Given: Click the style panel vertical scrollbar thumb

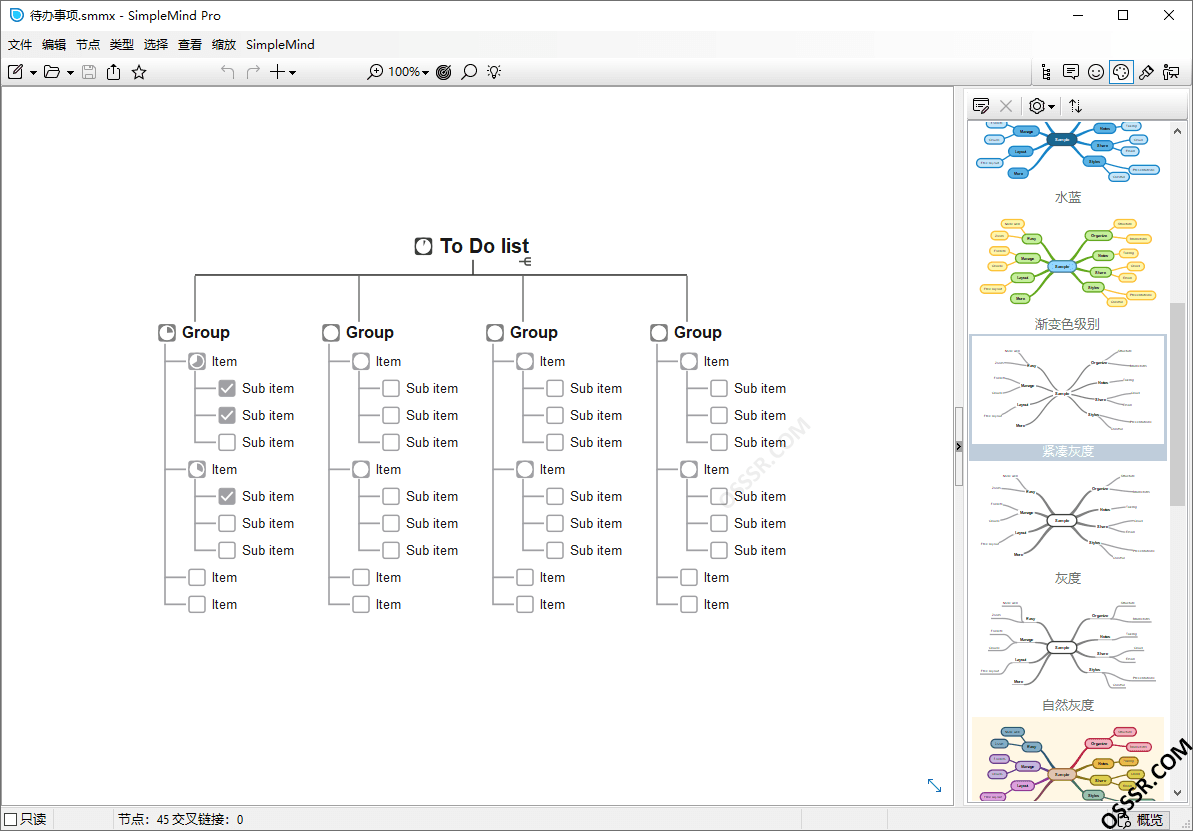Looking at the screenshot, I should coord(1177,404).
